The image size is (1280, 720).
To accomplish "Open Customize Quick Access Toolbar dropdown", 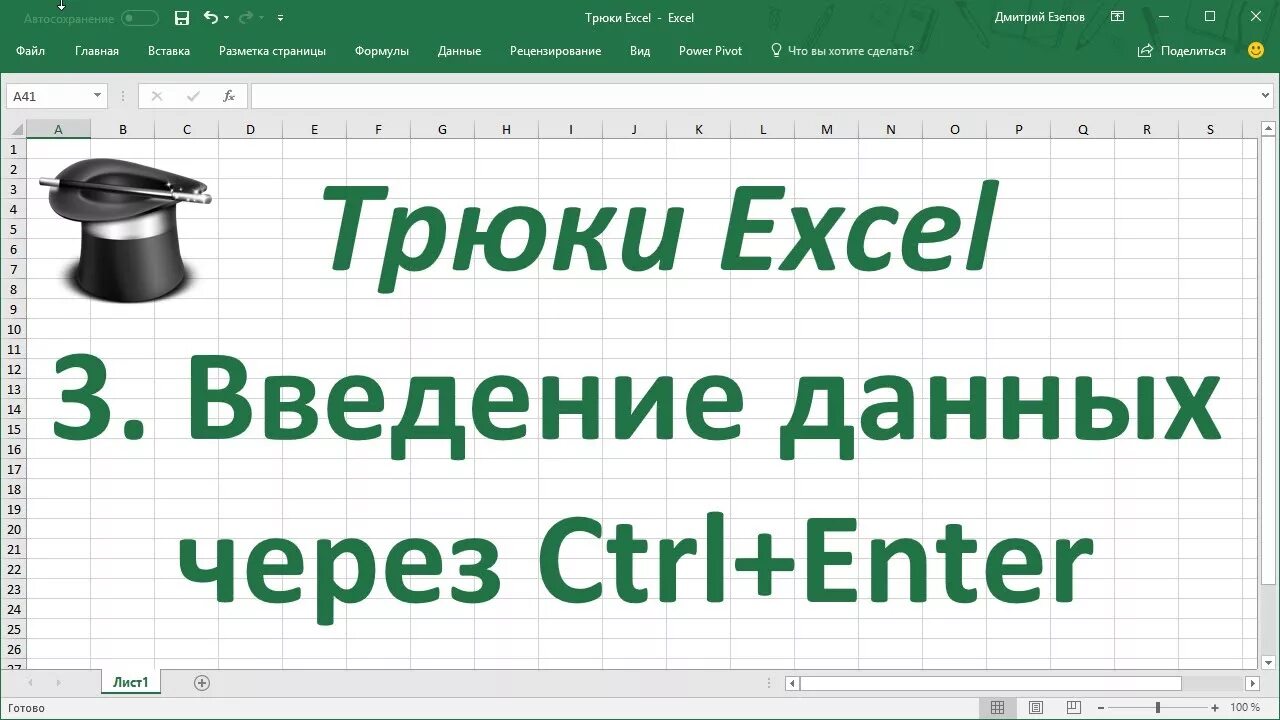I will pyautogui.click(x=280, y=18).
